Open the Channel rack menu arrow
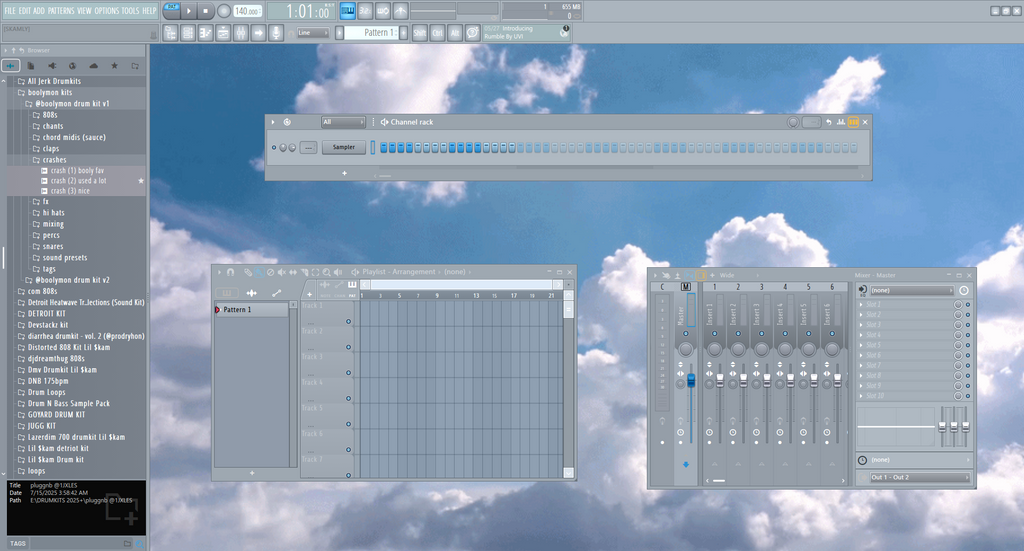This screenshot has height=551, width=1024. pos(273,122)
